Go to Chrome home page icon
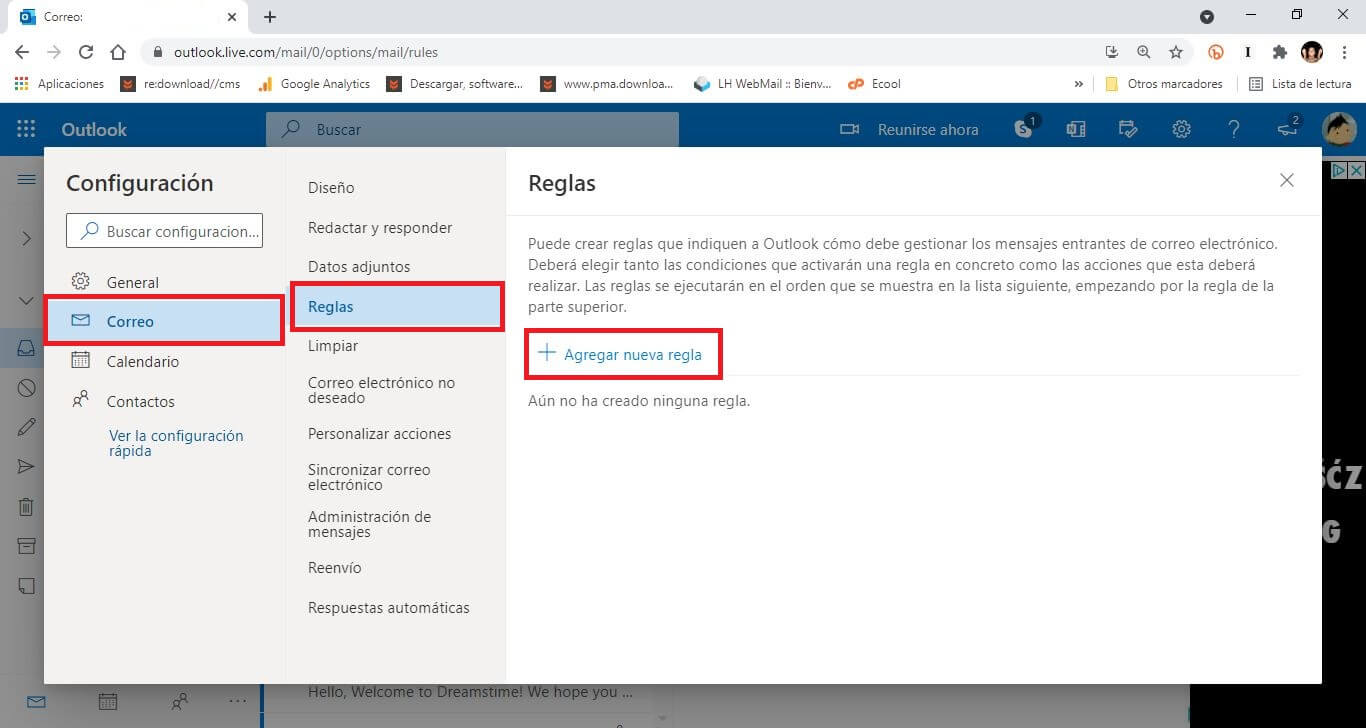Screen dimensions: 1366x728 pos(118,52)
